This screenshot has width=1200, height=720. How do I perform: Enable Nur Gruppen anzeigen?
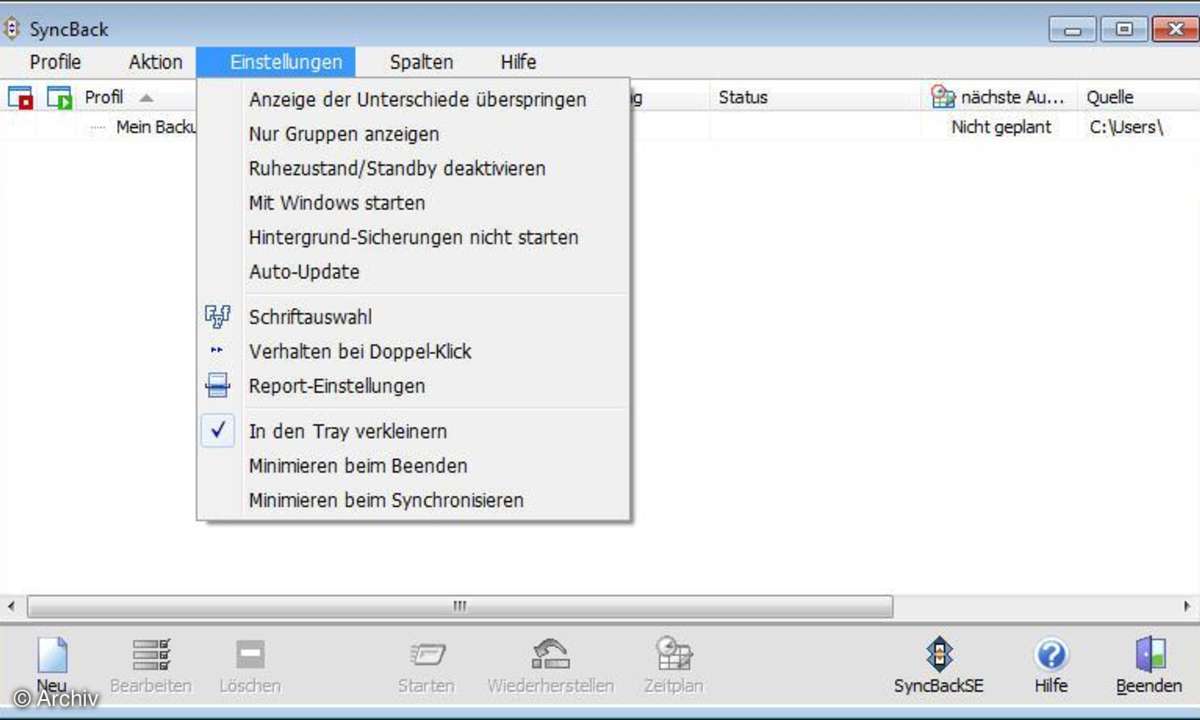click(414, 134)
